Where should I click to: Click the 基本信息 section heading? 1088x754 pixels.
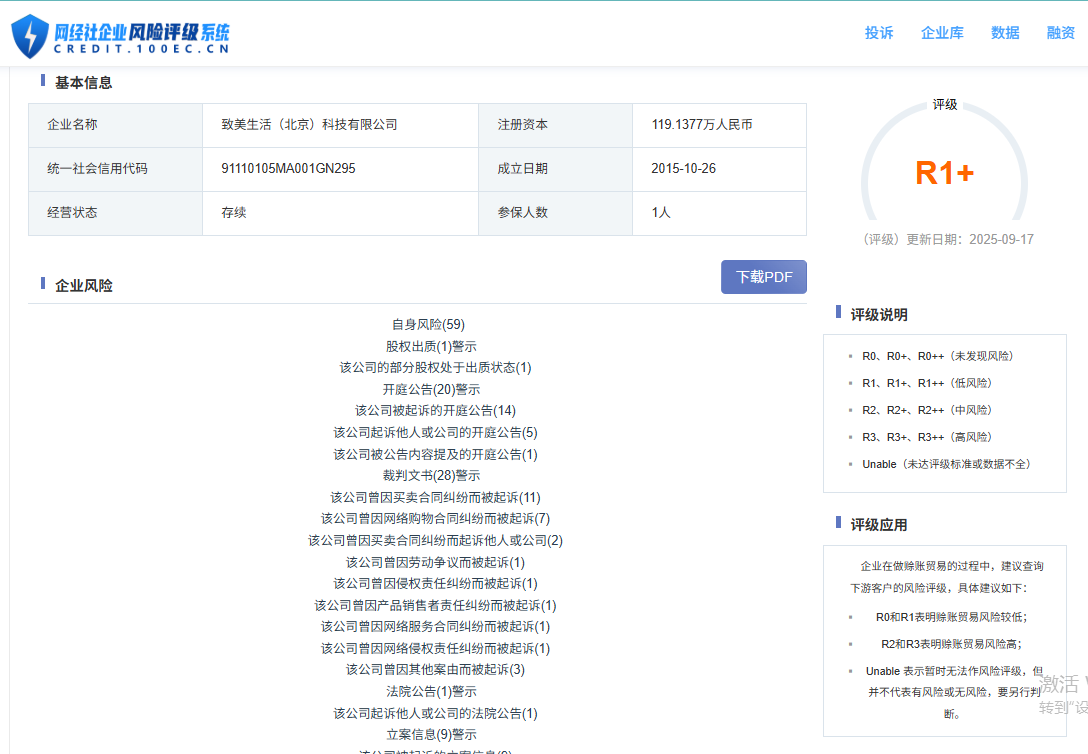pyautogui.click(x=83, y=83)
